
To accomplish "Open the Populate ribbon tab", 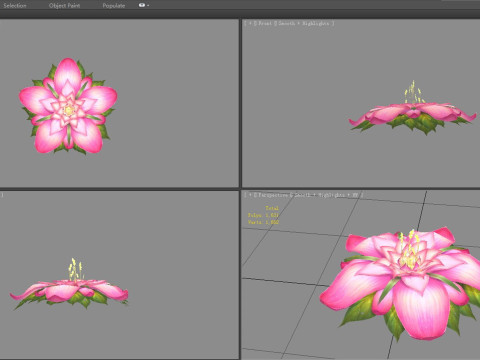I will tap(114, 5).
